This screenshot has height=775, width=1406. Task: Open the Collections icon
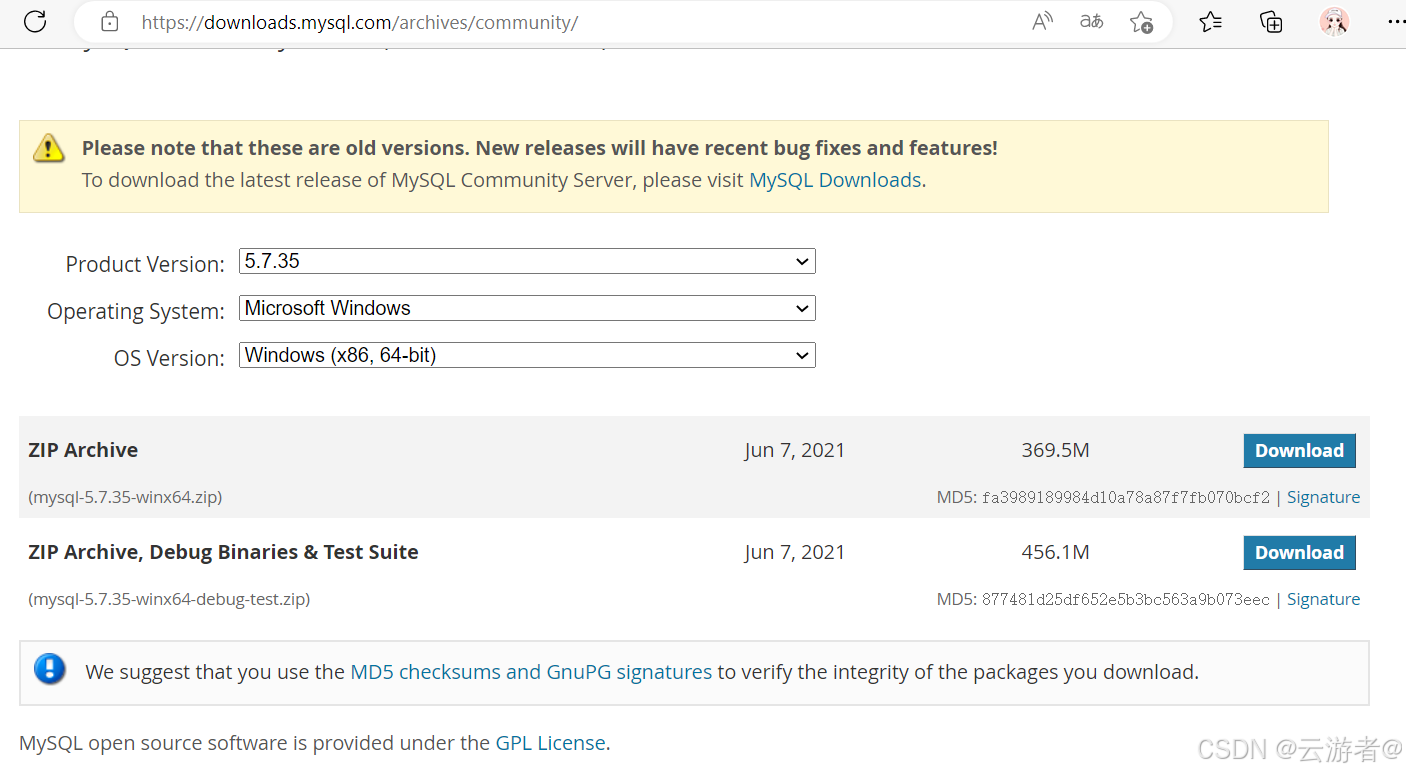(x=1271, y=21)
